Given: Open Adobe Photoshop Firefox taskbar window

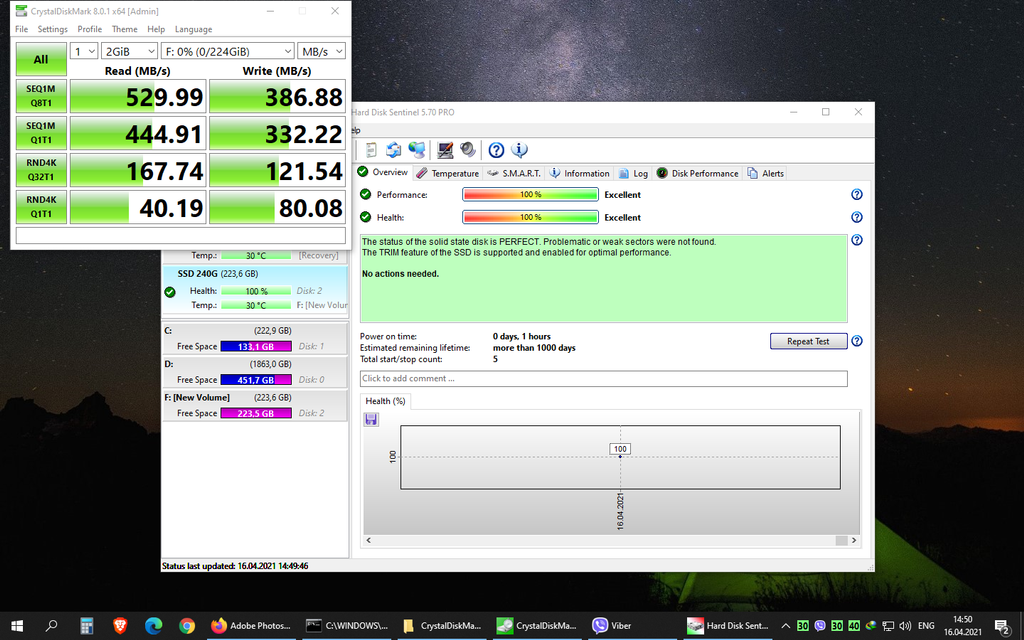Looking at the screenshot, I should [x=251, y=626].
